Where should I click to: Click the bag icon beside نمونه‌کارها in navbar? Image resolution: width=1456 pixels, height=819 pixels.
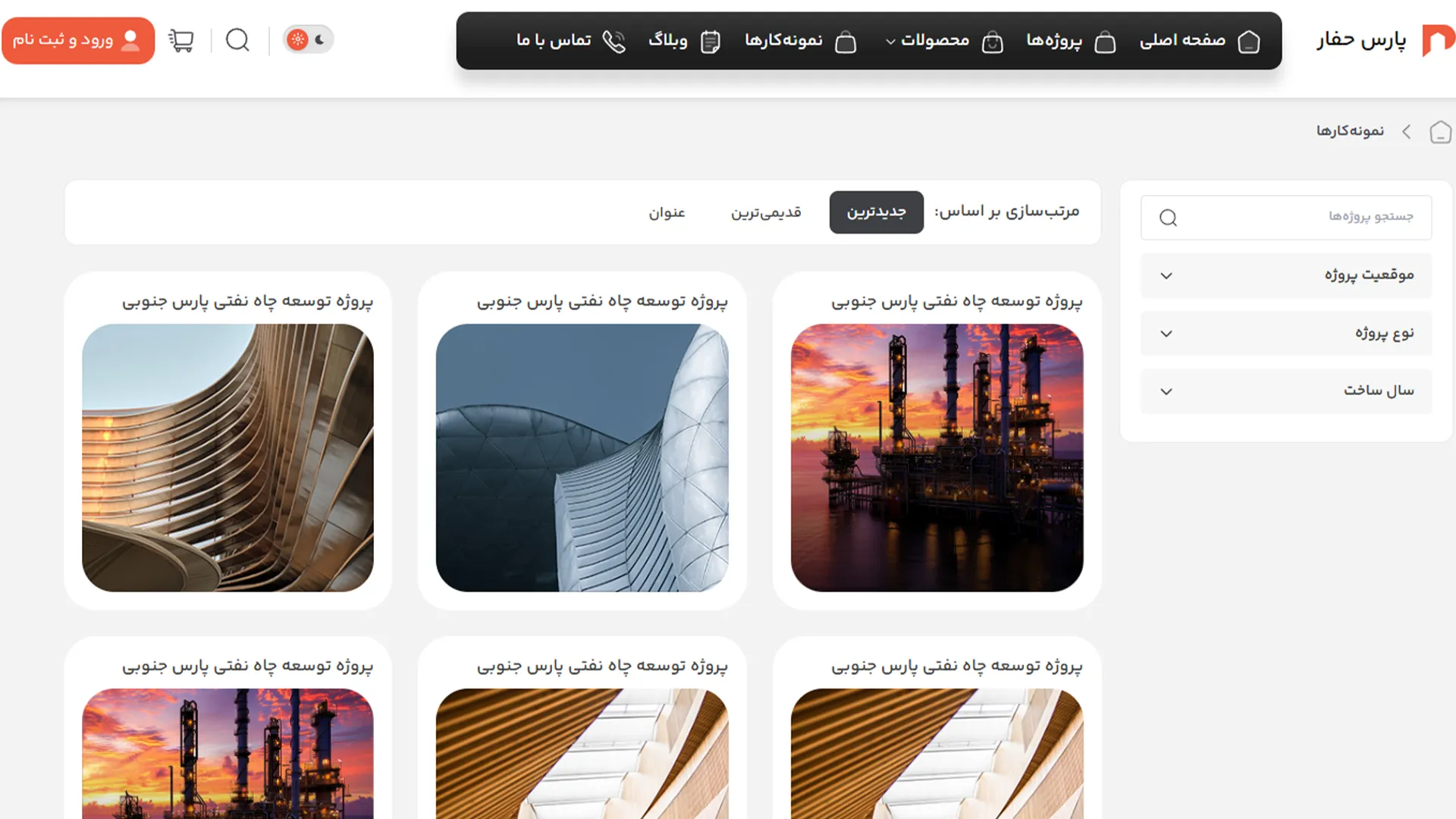point(845,41)
